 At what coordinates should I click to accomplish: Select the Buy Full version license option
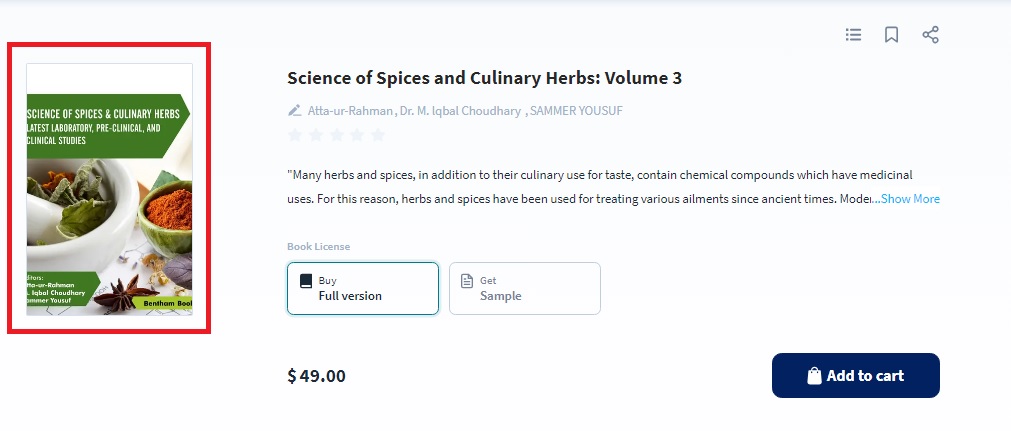pyautogui.click(x=362, y=288)
